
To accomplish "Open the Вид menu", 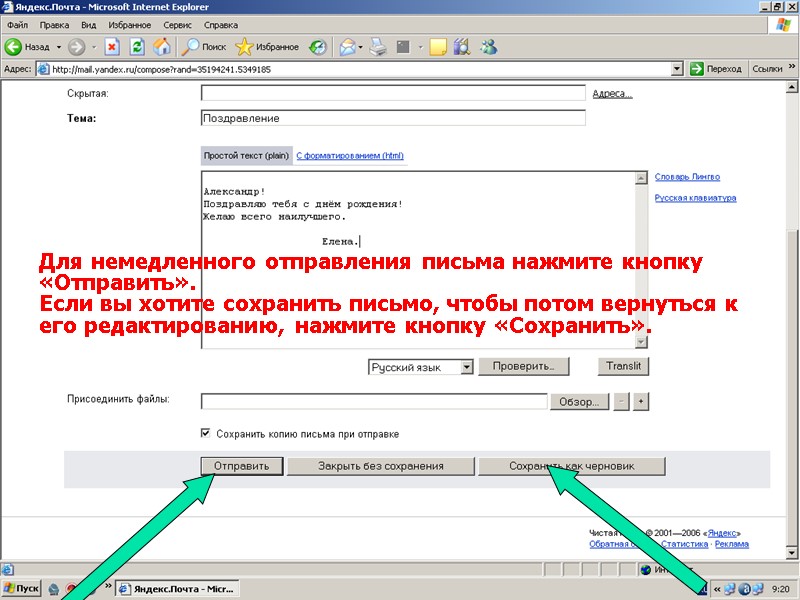I will pos(89,25).
